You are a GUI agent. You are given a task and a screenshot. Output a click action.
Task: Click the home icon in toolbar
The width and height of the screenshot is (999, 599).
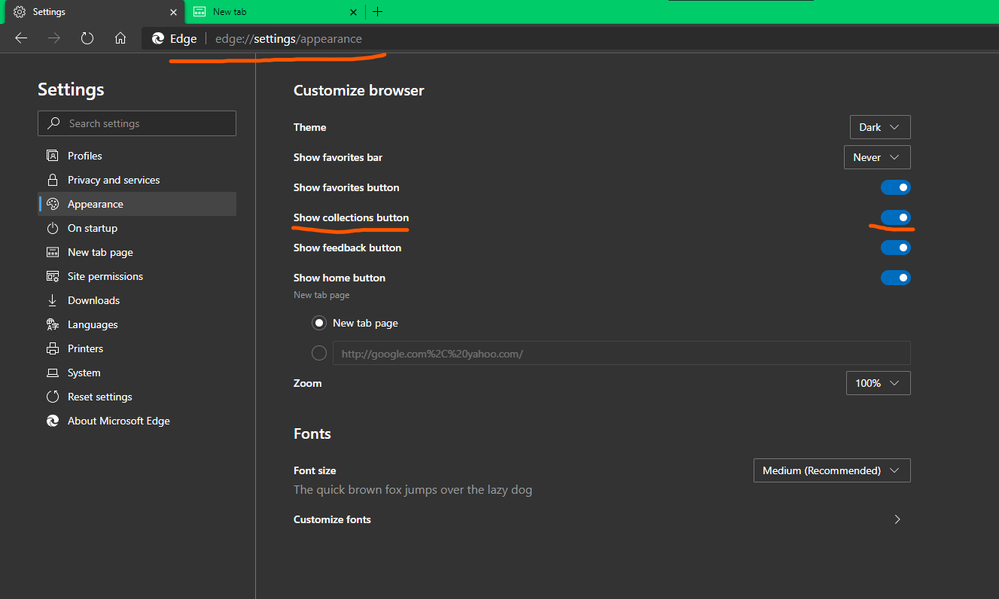point(120,38)
